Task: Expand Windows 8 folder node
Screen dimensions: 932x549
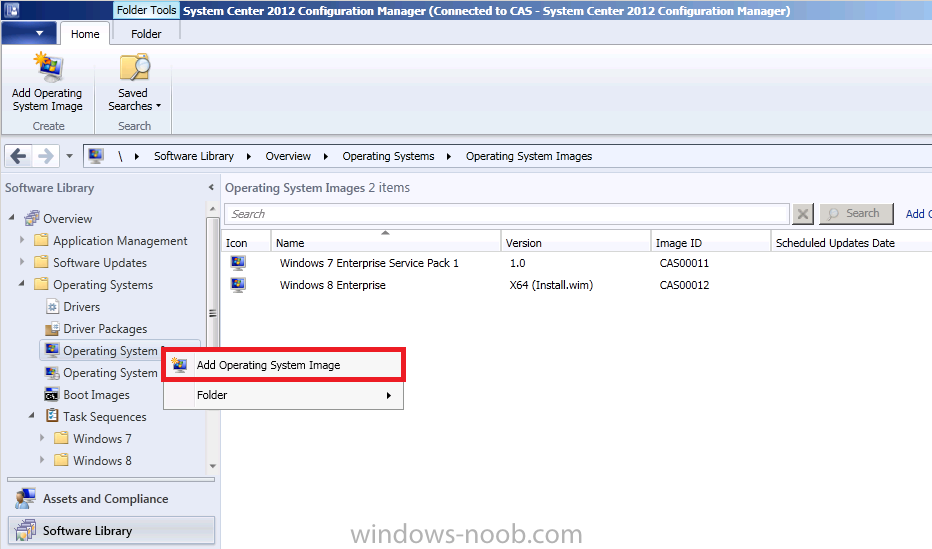Action: (x=42, y=459)
